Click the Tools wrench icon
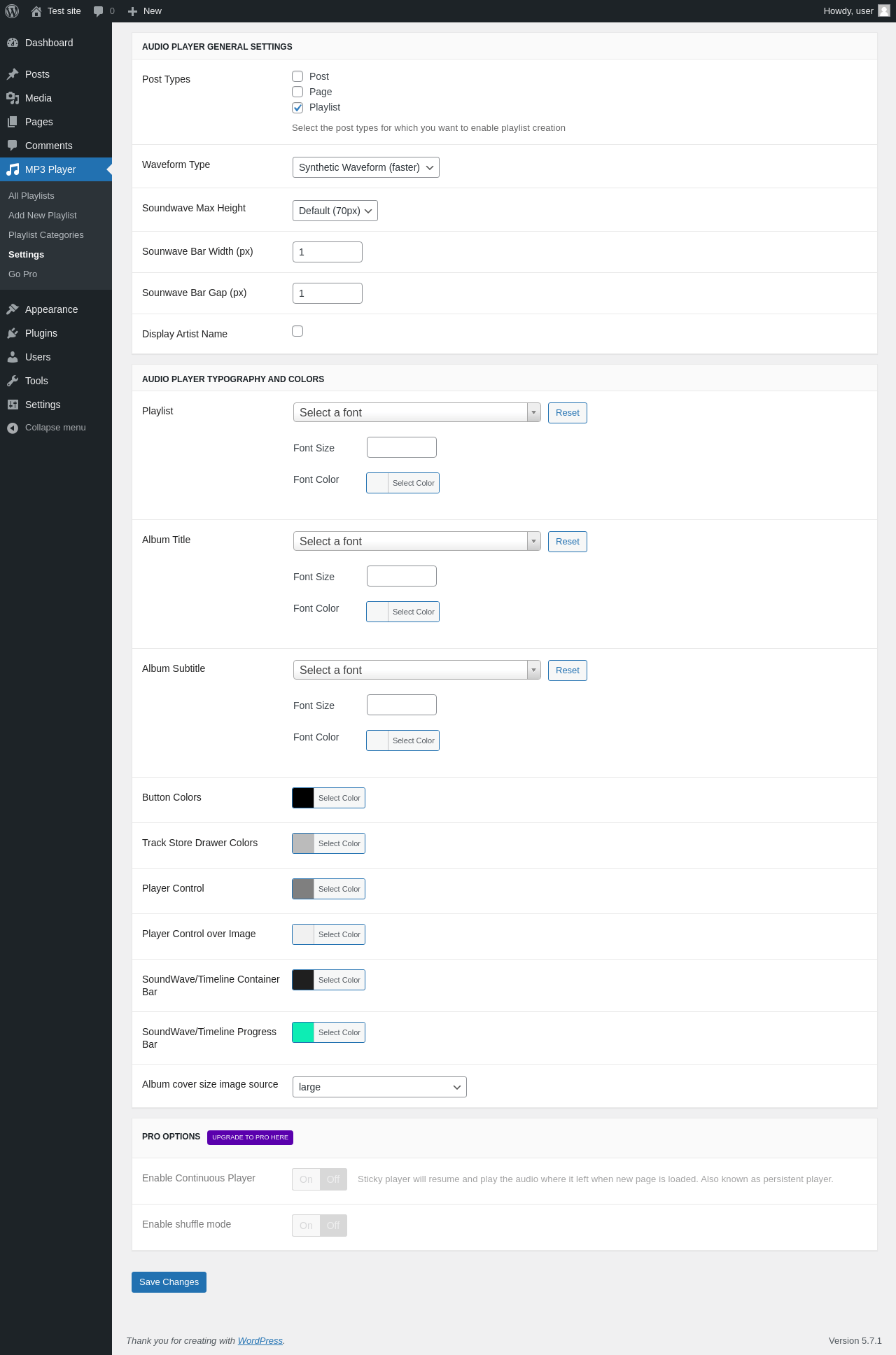Viewport: 896px width, 1355px height. (x=13, y=381)
